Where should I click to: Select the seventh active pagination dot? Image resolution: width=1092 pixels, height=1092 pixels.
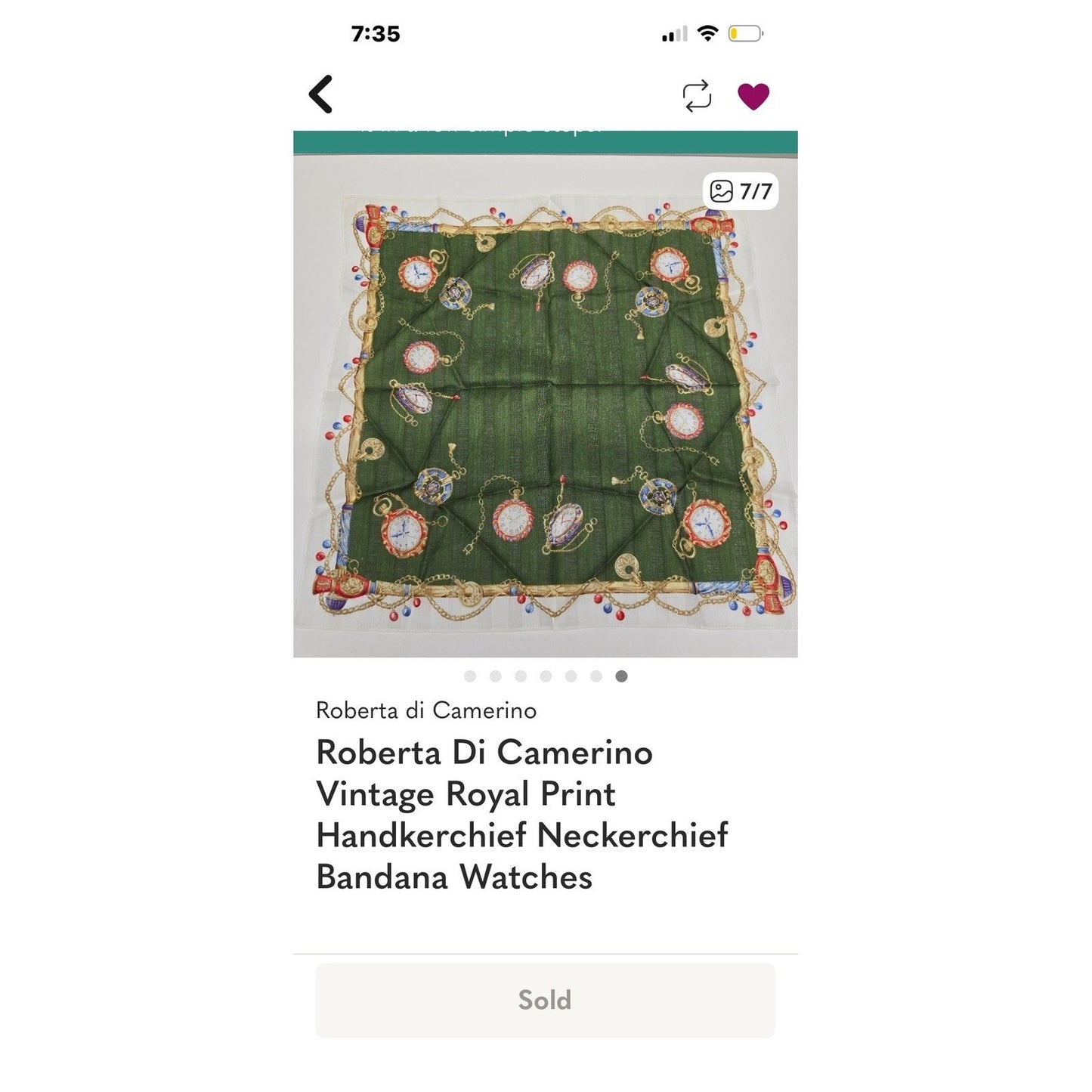tap(621, 676)
